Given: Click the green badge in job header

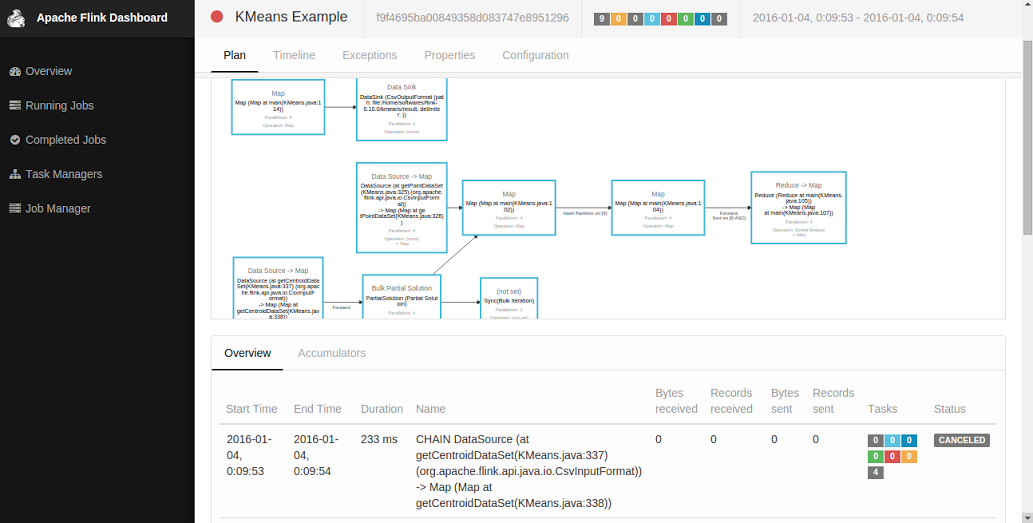Looking at the screenshot, I should (685, 19).
